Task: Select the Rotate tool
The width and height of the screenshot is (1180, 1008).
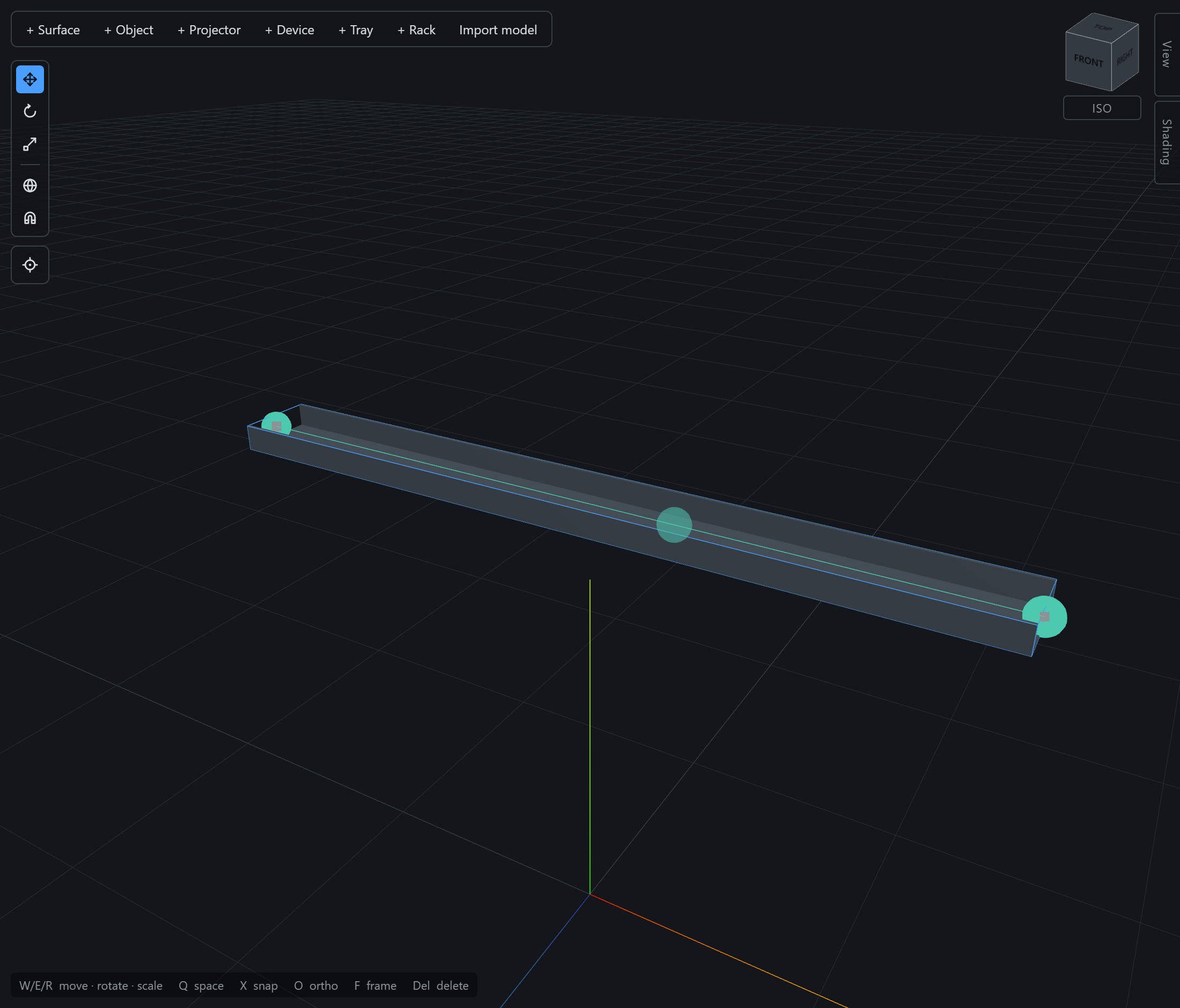Action: click(x=30, y=112)
